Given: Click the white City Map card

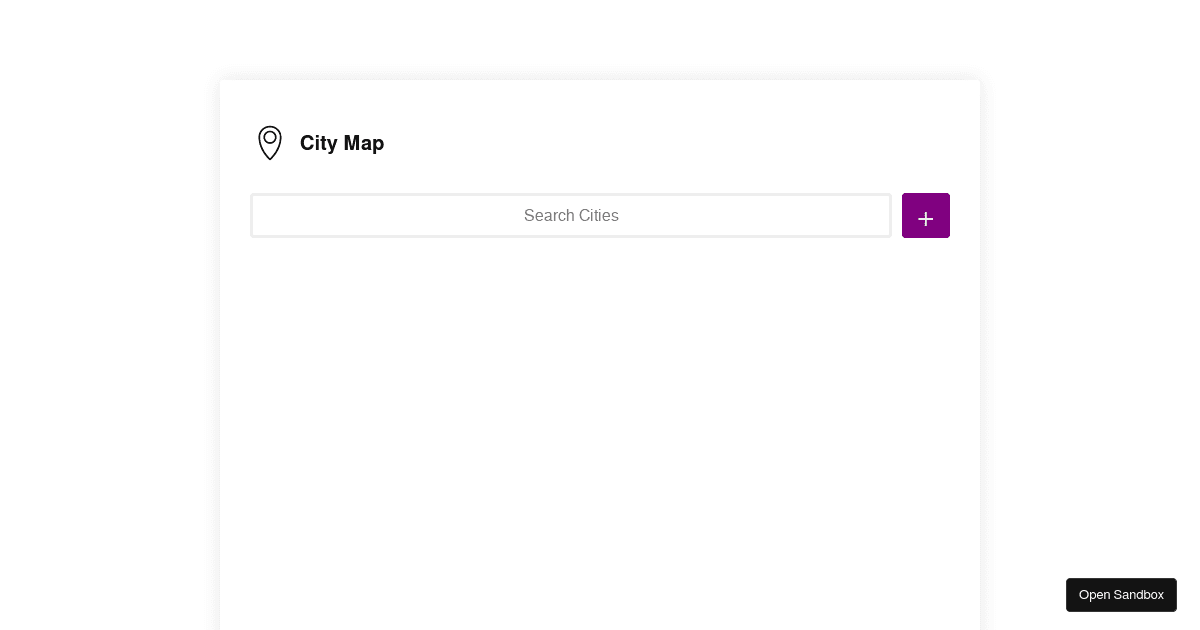Looking at the screenshot, I should pyautogui.click(x=600, y=350).
